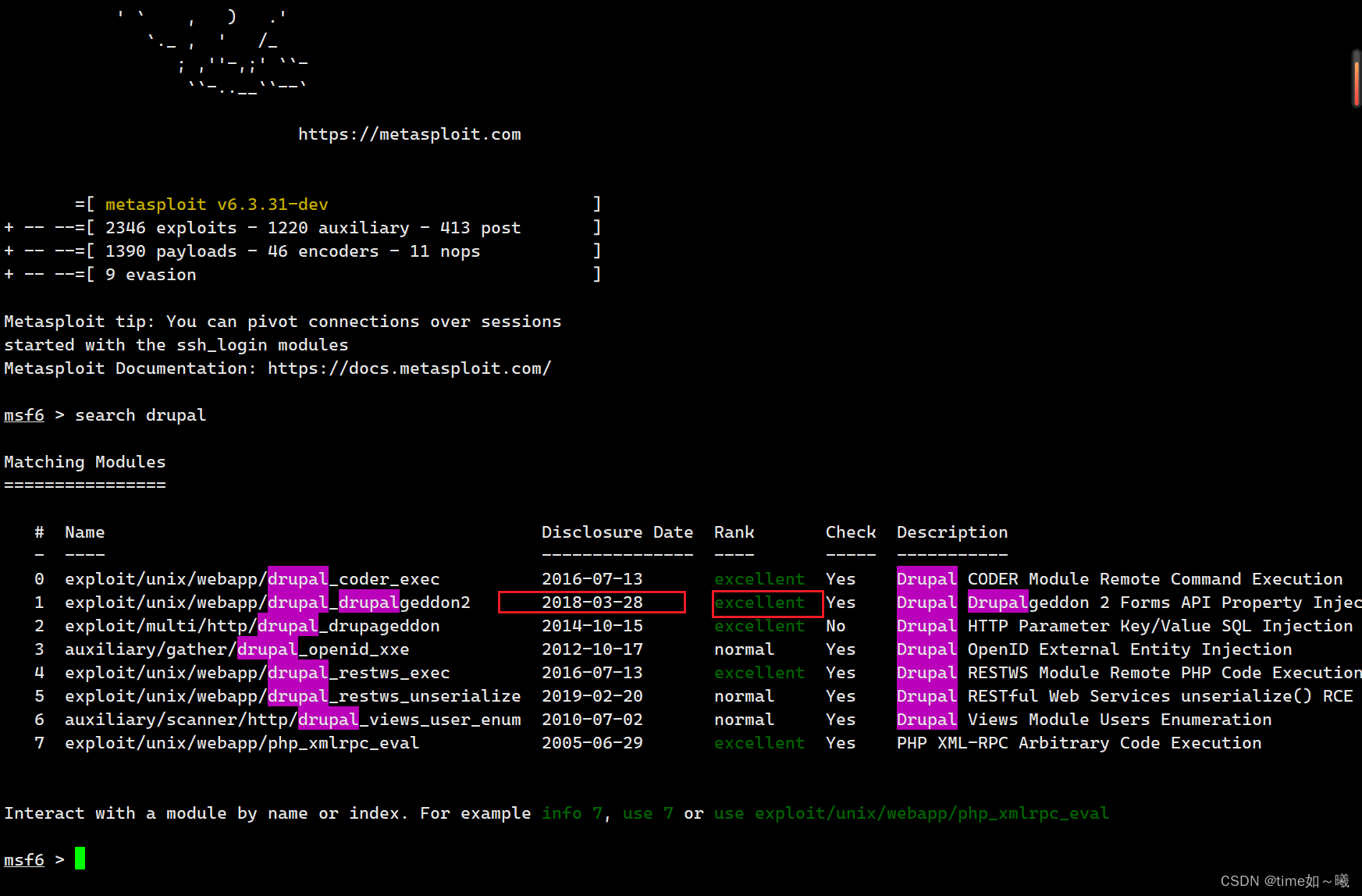Select the 'search drupal' command text
This screenshot has width=1362, height=896.
point(140,415)
